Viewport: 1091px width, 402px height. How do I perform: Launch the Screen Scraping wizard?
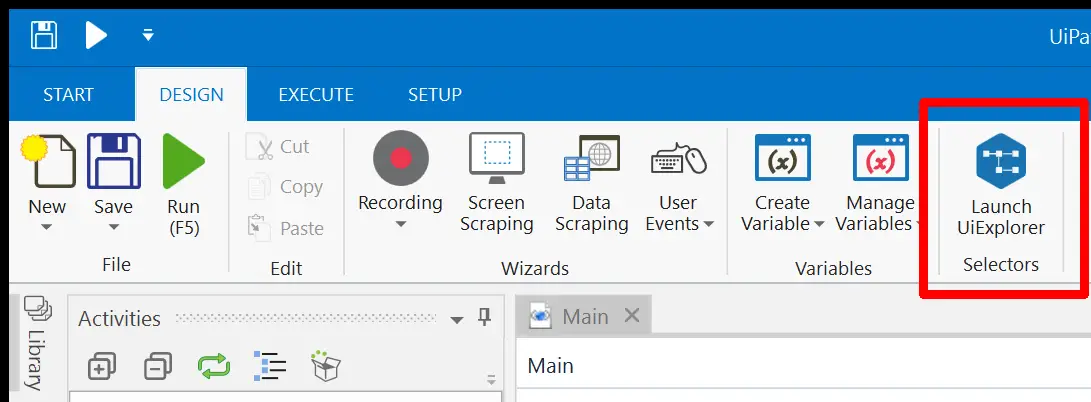[x=496, y=184]
